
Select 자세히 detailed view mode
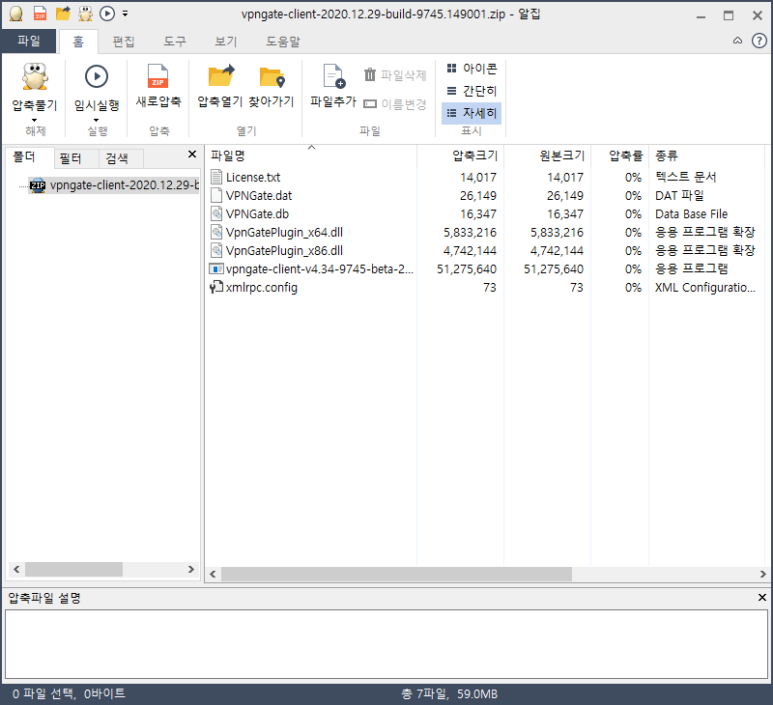point(472,113)
